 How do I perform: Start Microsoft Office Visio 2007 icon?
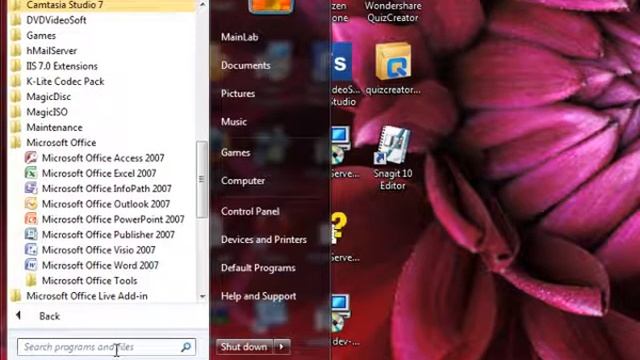point(31,250)
